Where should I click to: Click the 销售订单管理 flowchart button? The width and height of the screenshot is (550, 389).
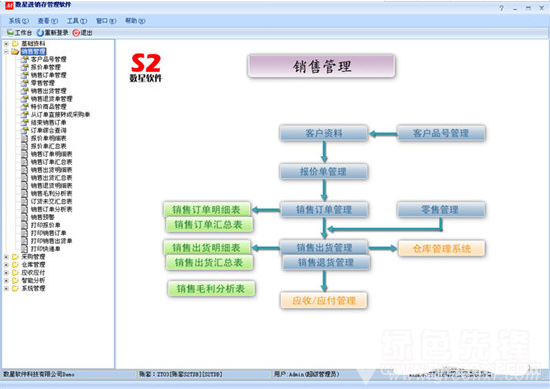(324, 210)
